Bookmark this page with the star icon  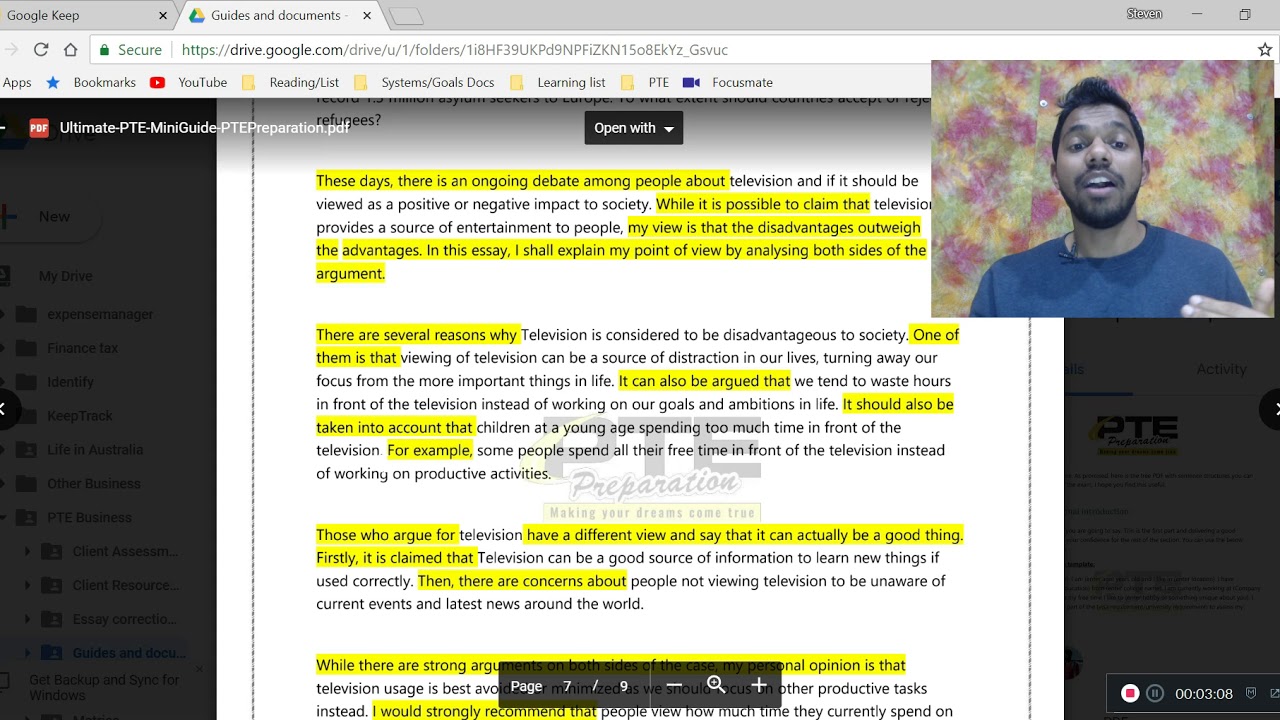pyautogui.click(x=1264, y=49)
